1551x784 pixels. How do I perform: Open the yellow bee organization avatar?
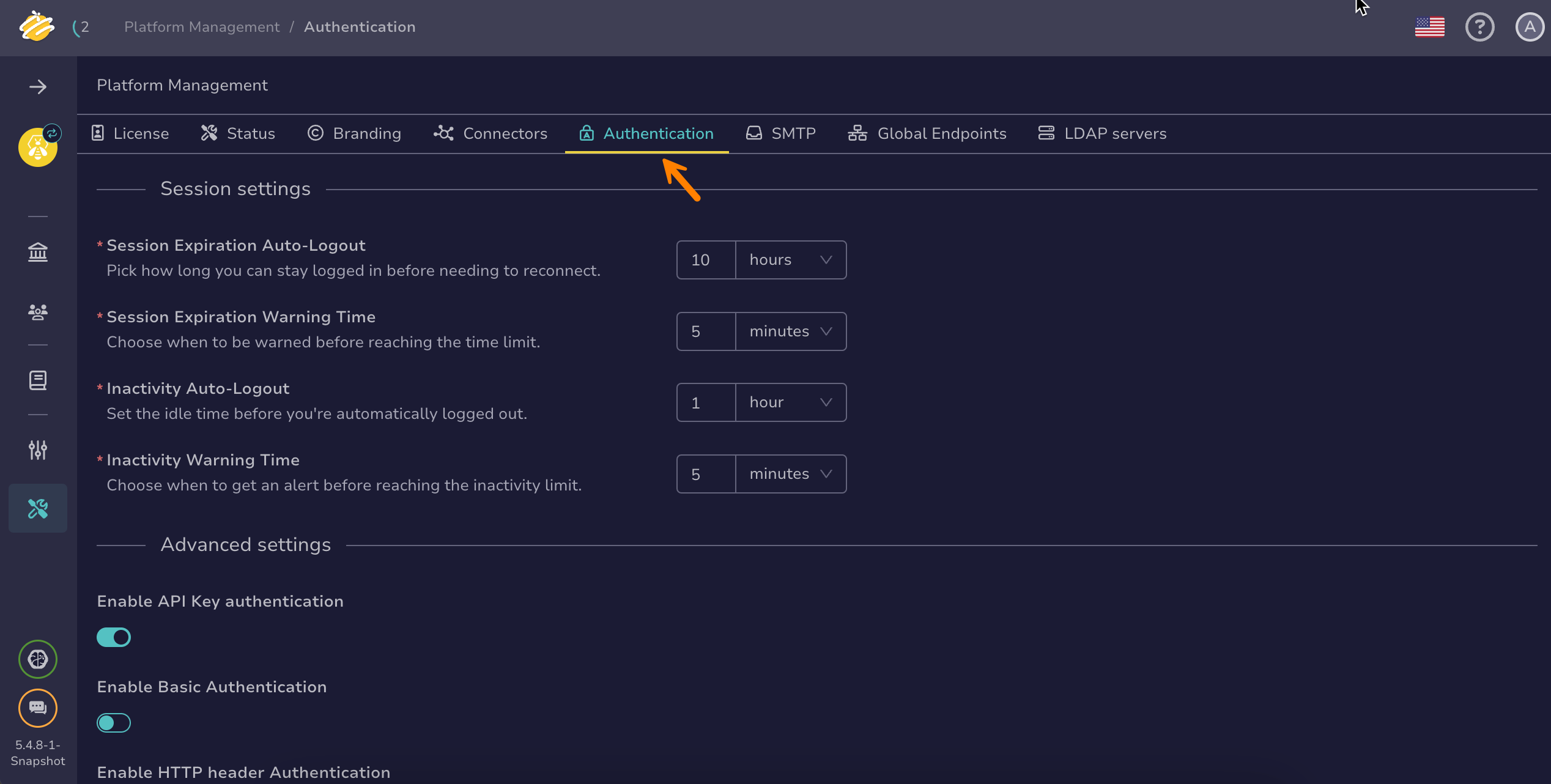click(38, 147)
